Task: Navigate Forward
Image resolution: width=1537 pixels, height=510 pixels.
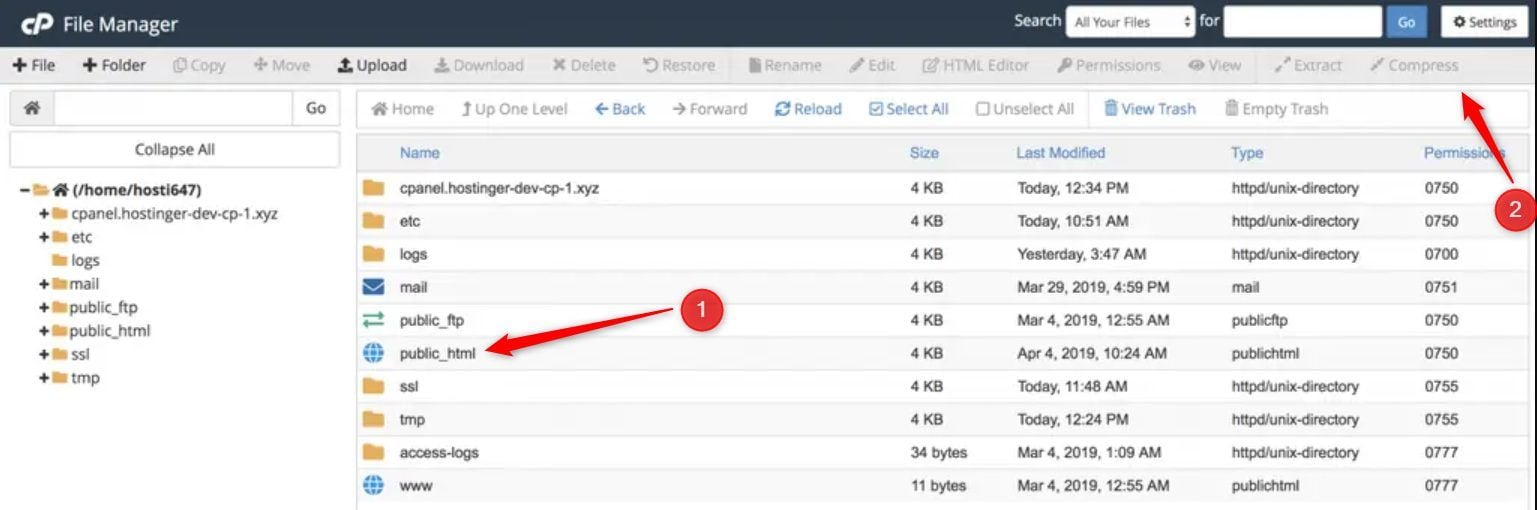Action: (x=709, y=109)
